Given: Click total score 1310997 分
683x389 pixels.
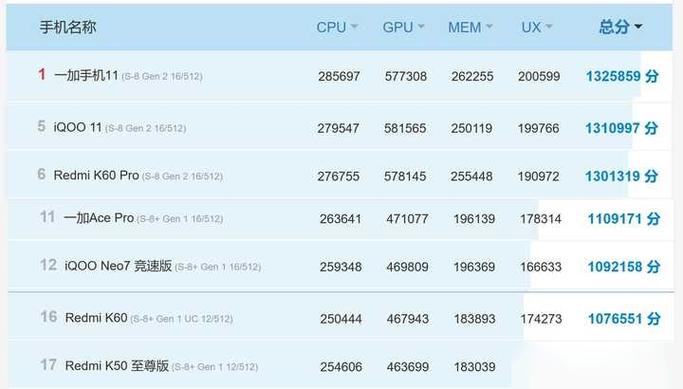Looking at the screenshot, I should 621,128.
